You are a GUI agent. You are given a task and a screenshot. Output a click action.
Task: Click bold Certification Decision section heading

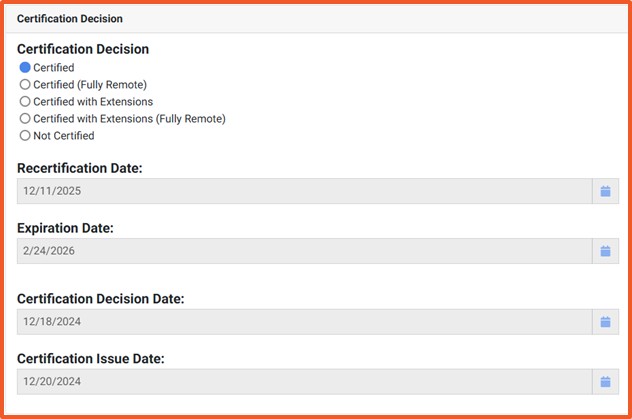(83, 49)
